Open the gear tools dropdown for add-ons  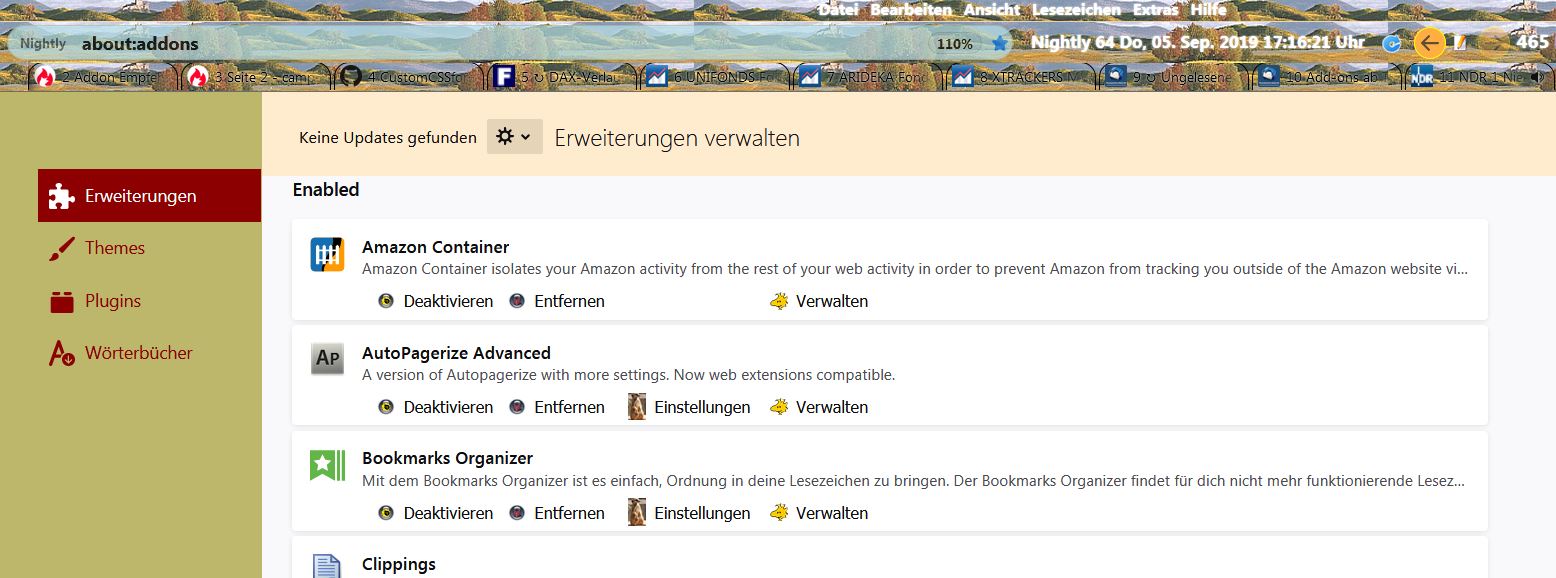click(514, 137)
